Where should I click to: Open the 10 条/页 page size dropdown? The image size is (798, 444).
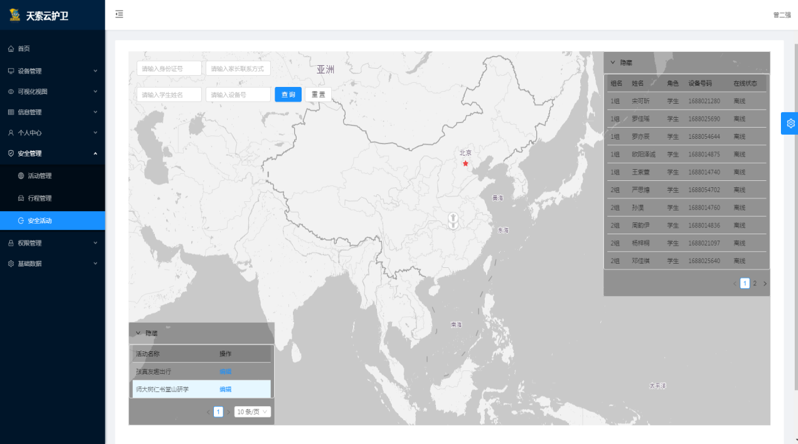coord(253,412)
